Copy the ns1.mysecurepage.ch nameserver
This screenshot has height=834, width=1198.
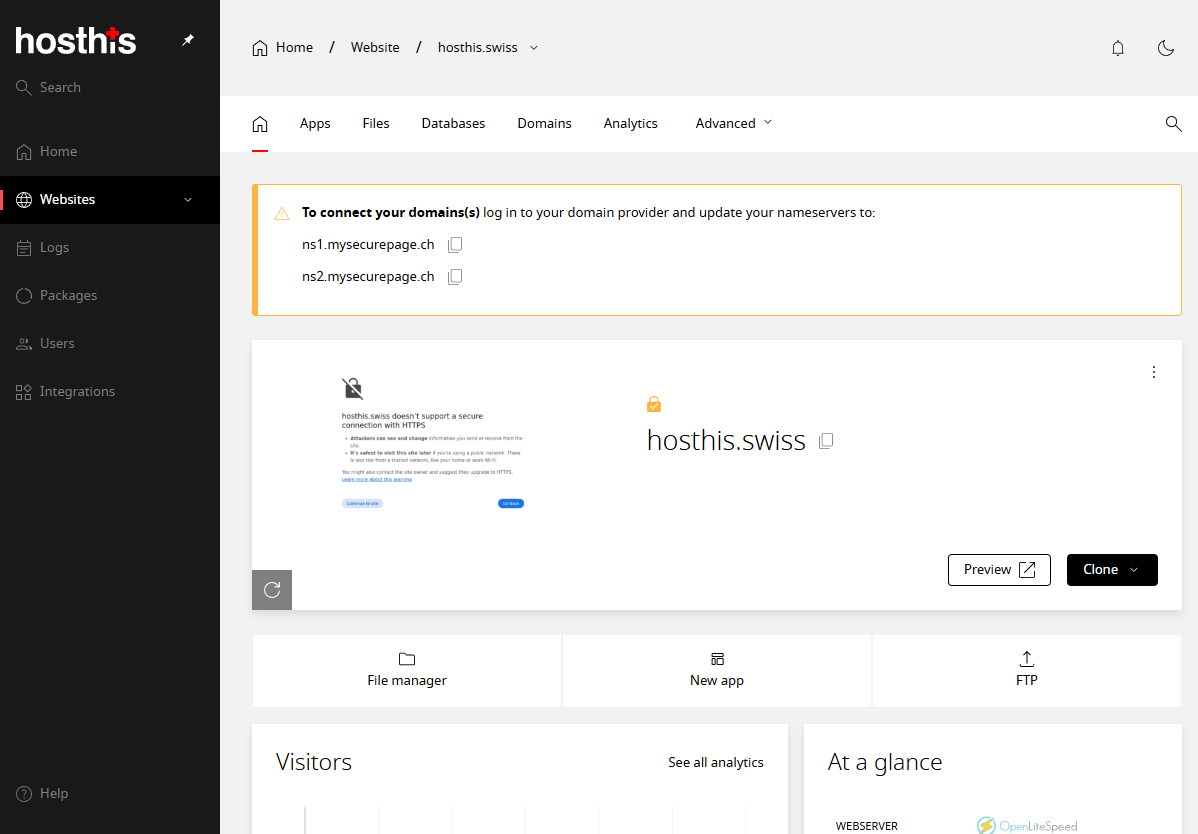455,244
